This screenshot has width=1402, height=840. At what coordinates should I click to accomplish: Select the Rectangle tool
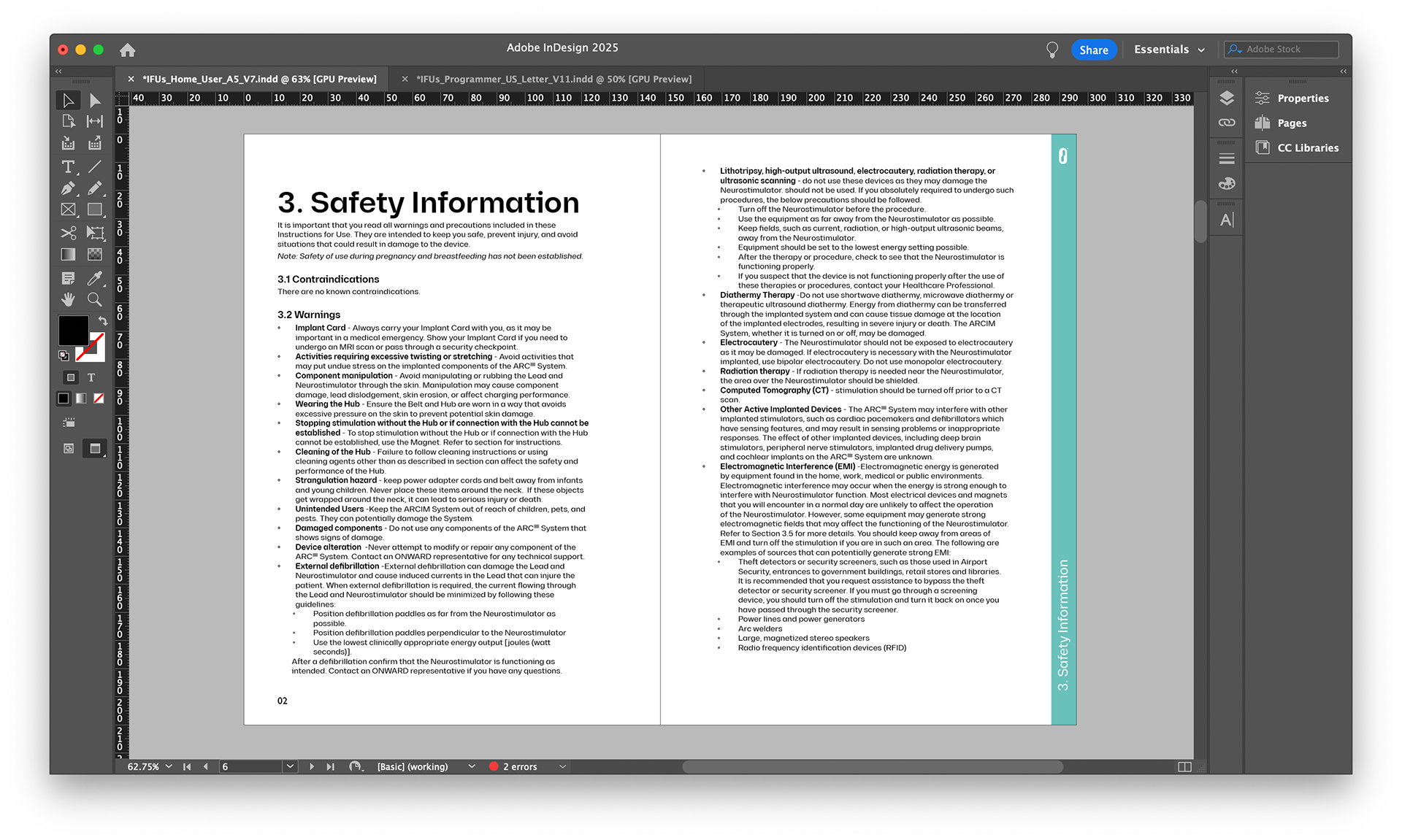click(95, 209)
